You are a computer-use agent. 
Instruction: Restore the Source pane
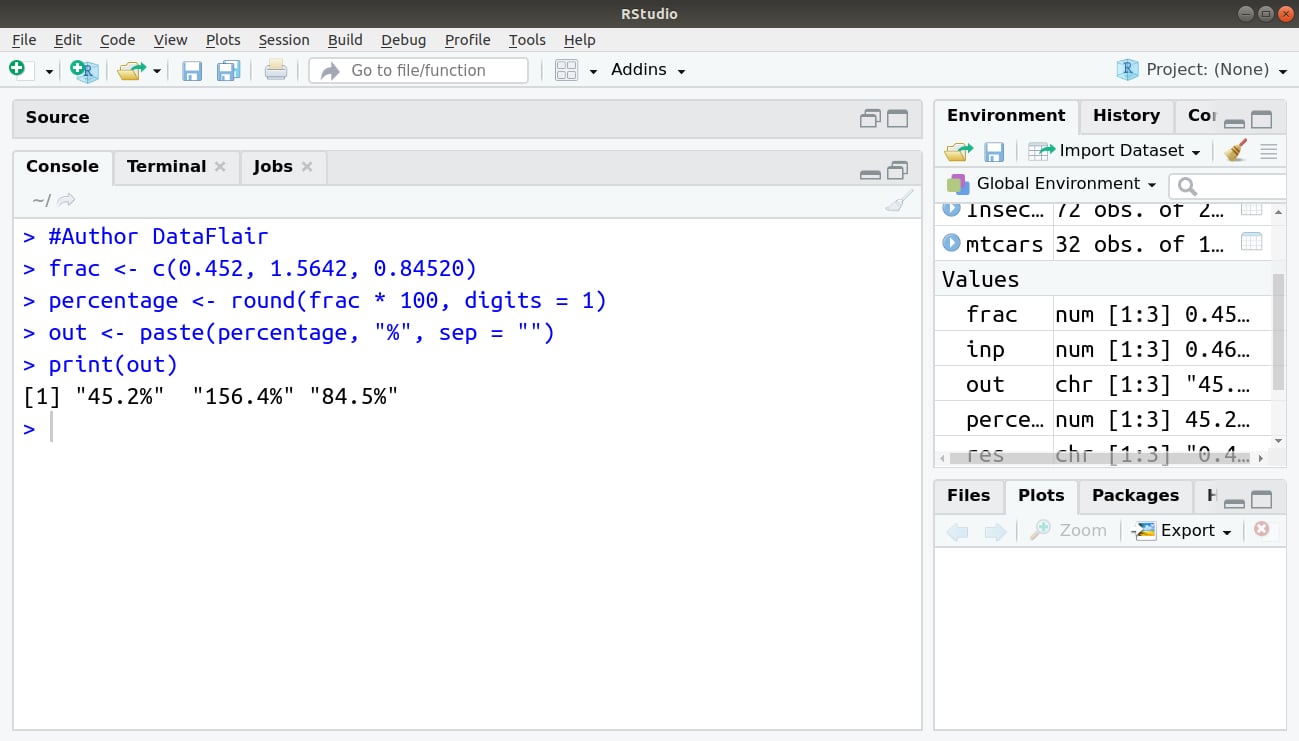(x=870, y=119)
